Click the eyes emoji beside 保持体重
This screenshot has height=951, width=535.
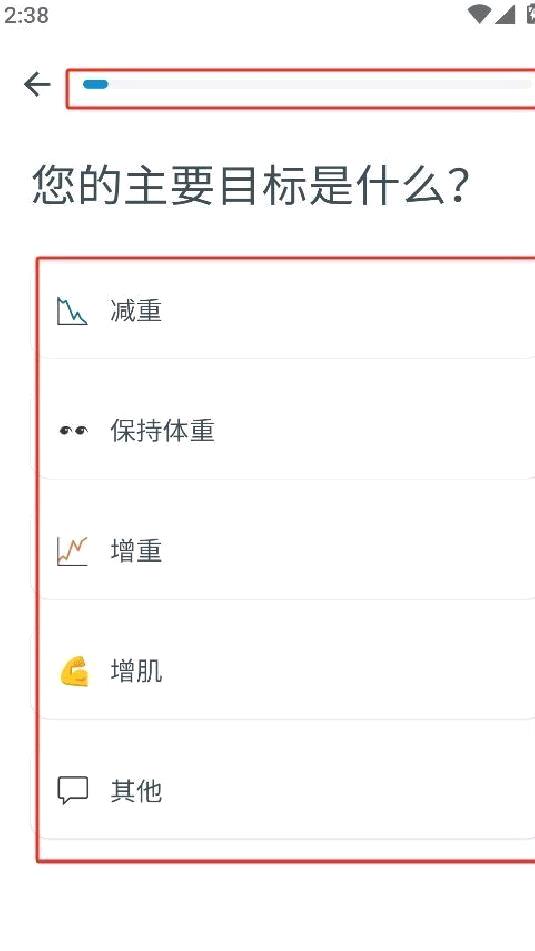(x=73, y=431)
